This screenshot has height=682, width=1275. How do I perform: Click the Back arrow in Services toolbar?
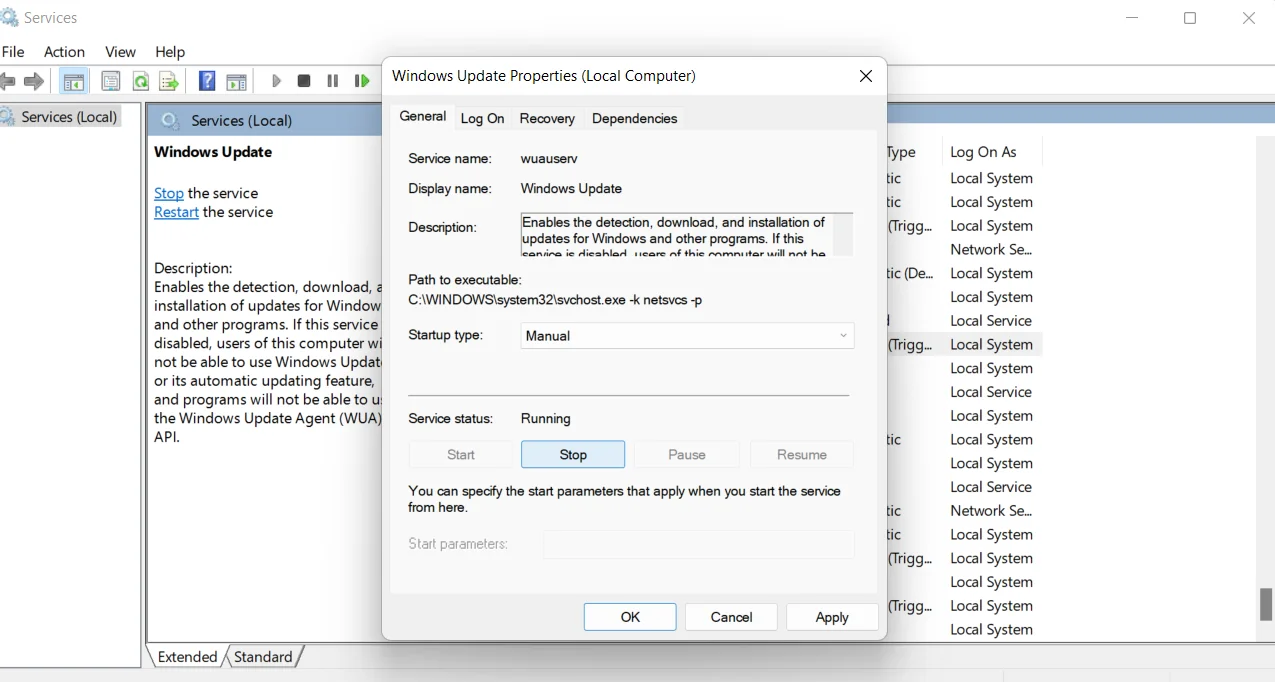[x=7, y=81]
